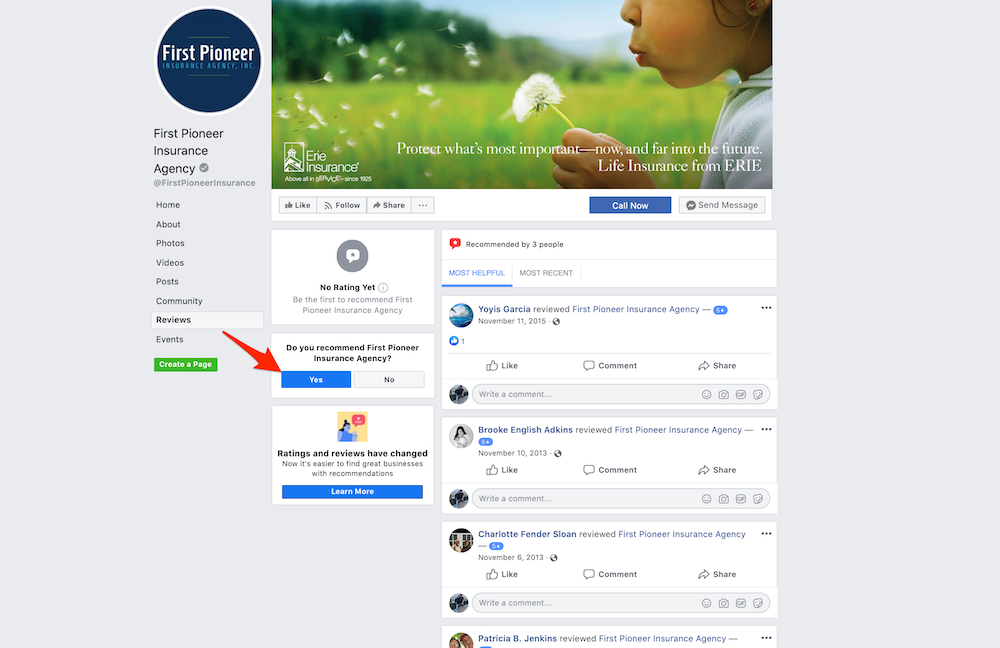The height and width of the screenshot is (648, 1000).
Task: Attach photo in Charlotte review comment box
Action: (724, 603)
